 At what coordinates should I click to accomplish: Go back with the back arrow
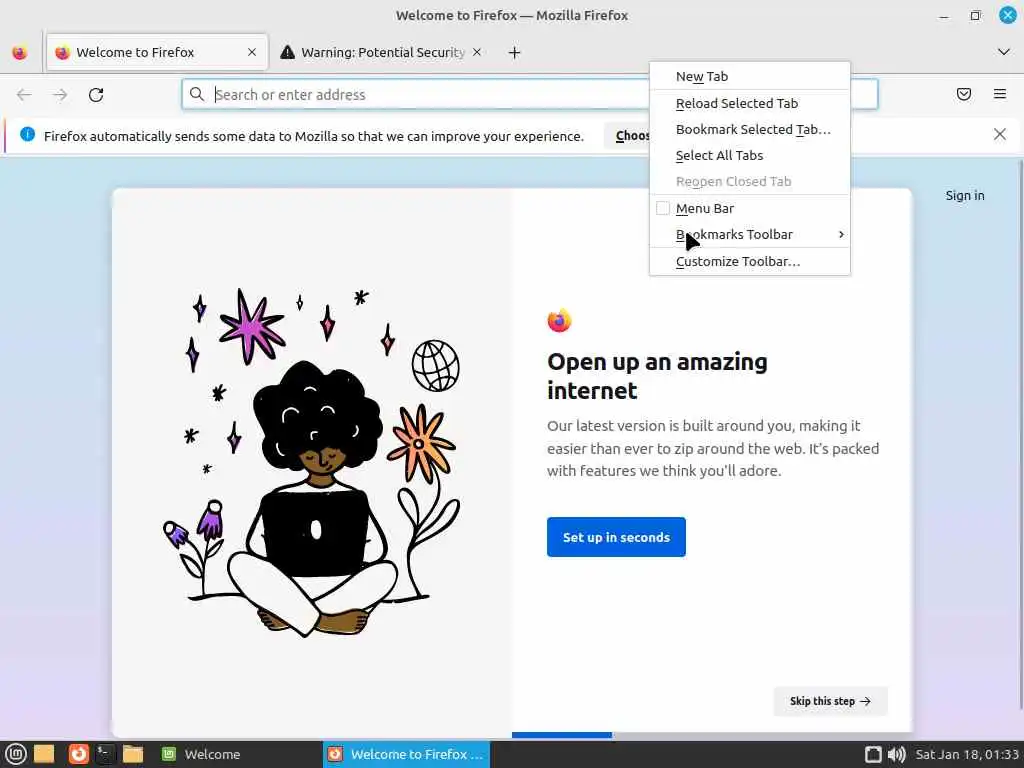pos(24,95)
